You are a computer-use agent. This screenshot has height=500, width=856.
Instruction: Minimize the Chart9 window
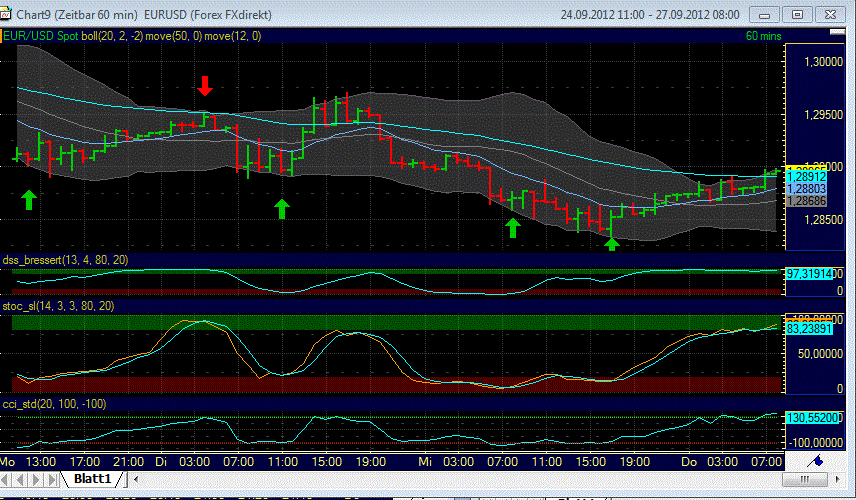(x=764, y=15)
